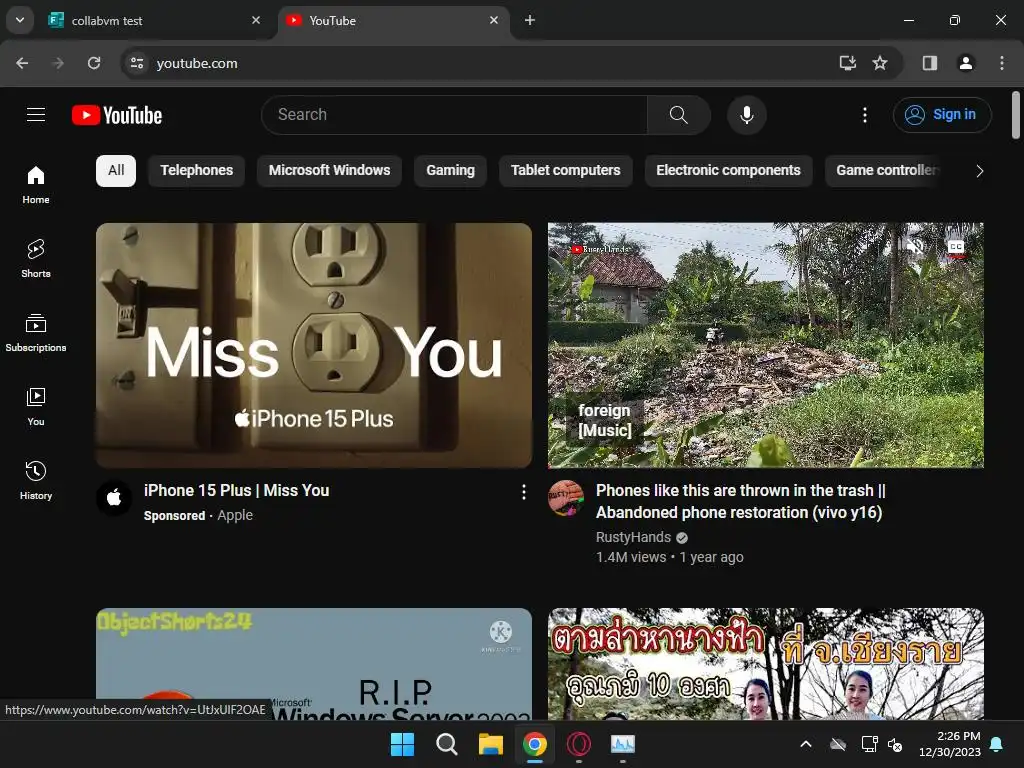
Task: Click RustyHands channel avatar
Action: [x=566, y=498]
